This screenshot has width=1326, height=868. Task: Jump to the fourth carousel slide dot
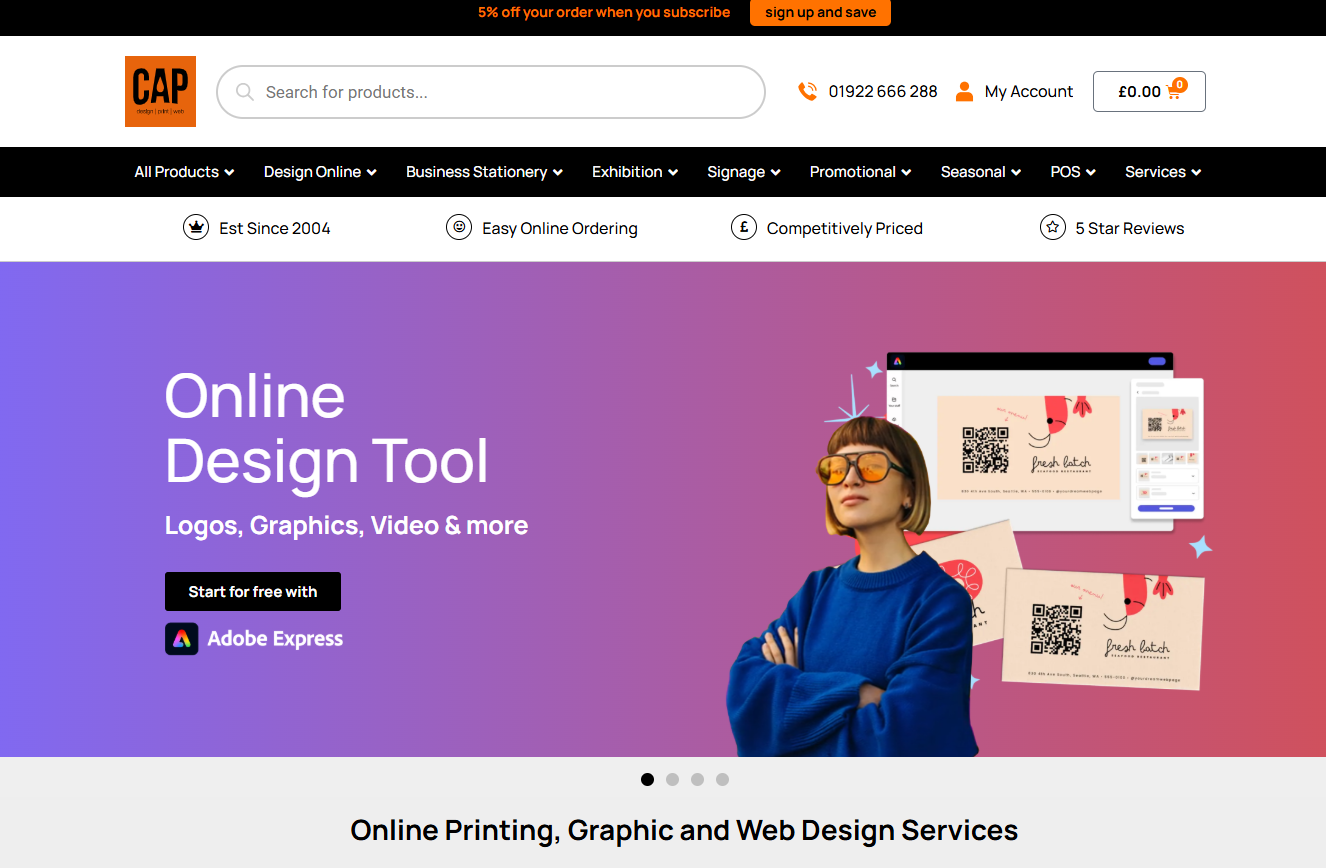click(x=722, y=779)
